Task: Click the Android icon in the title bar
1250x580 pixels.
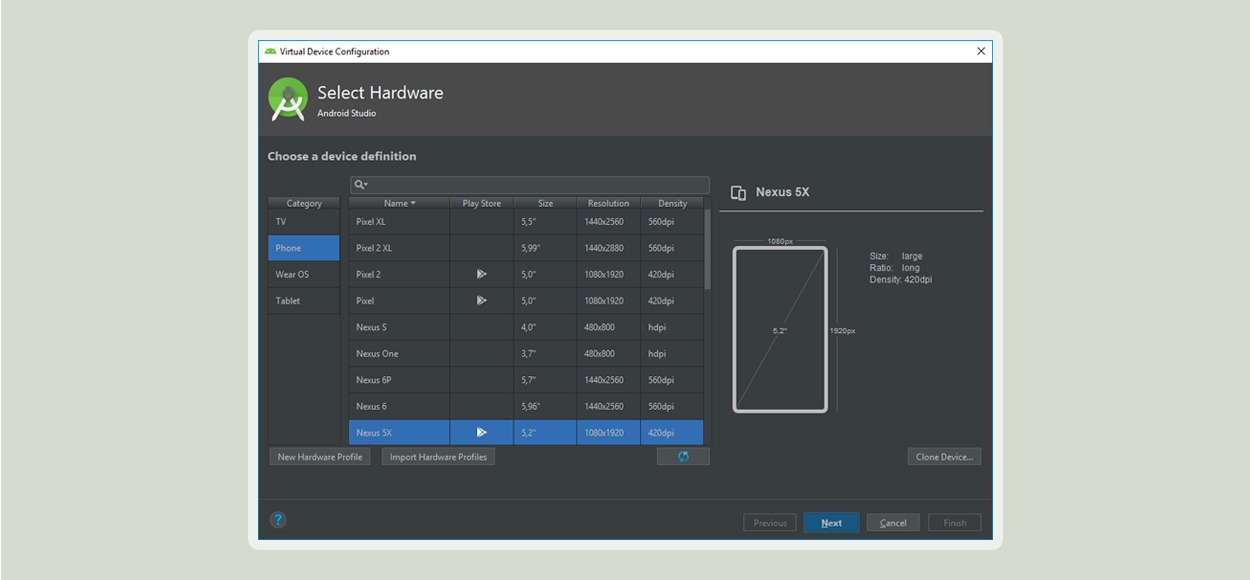Action: point(270,51)
